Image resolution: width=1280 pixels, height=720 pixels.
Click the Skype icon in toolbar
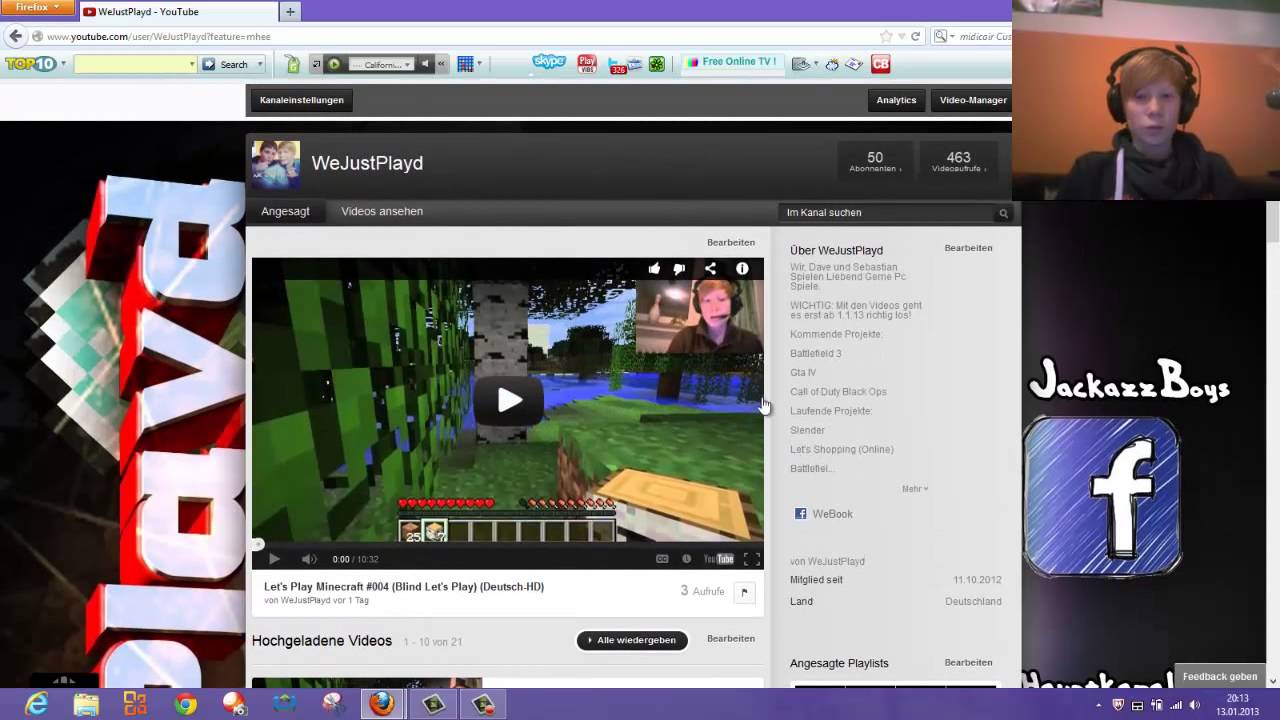(549, 62)
